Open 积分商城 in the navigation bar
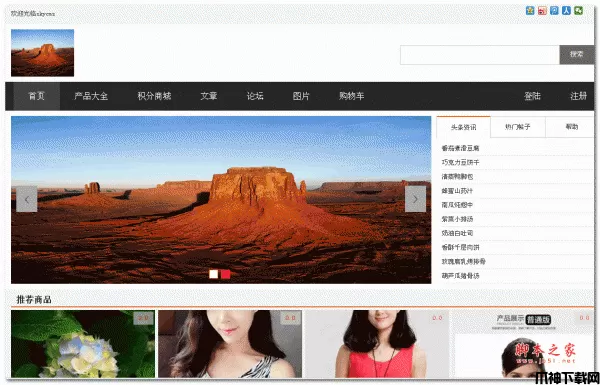The width and height of the screenshot is (600, 385). point(154,96)
